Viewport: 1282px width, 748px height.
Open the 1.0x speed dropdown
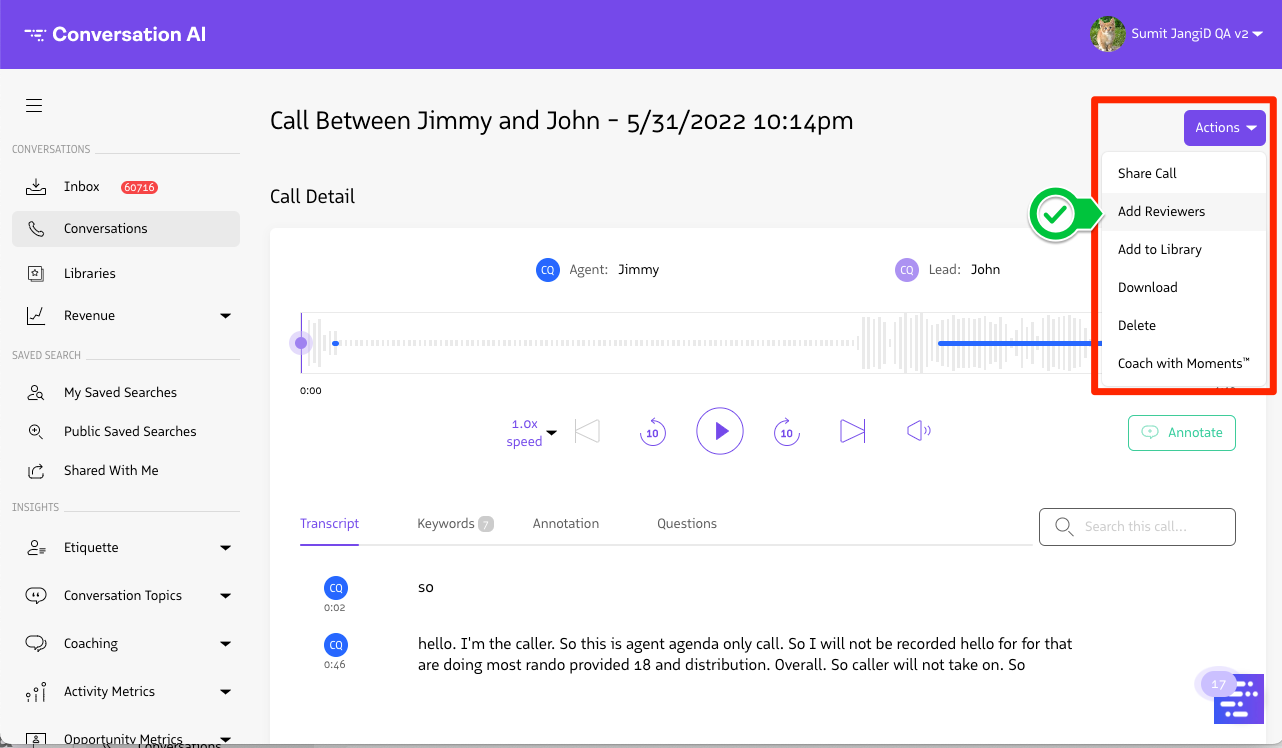531,432
